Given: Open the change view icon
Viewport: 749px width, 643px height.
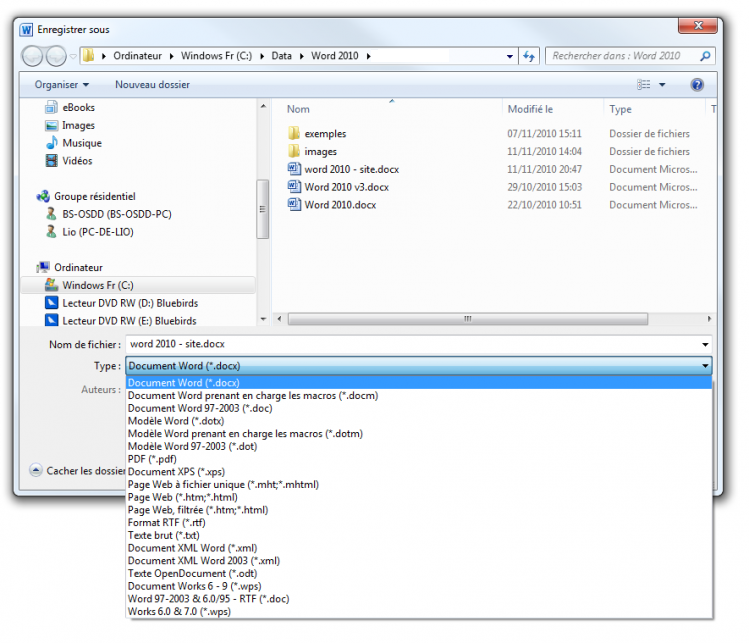Looking at the screenshot, I should [645, 85].
